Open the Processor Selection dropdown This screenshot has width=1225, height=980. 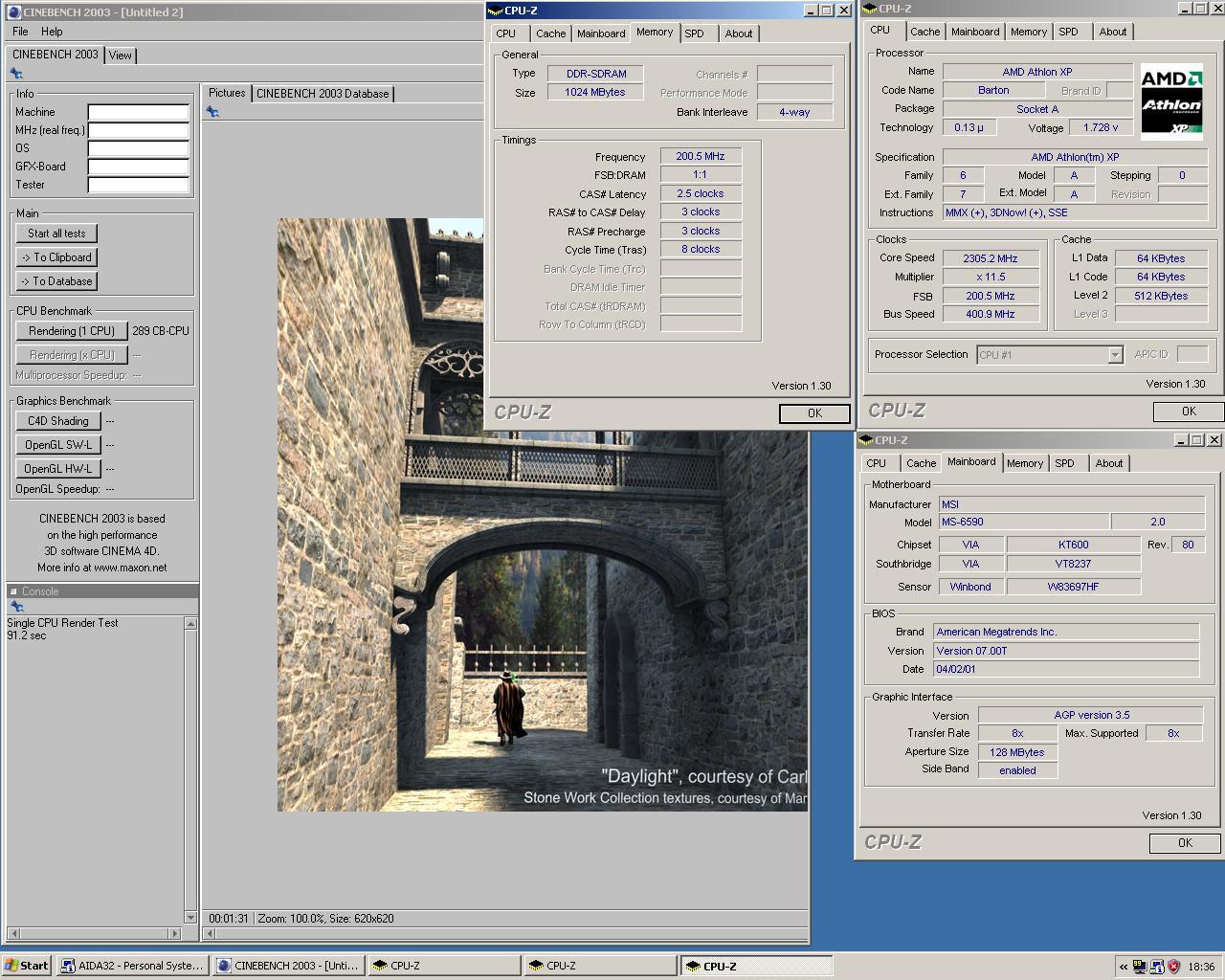[1114, 355]
